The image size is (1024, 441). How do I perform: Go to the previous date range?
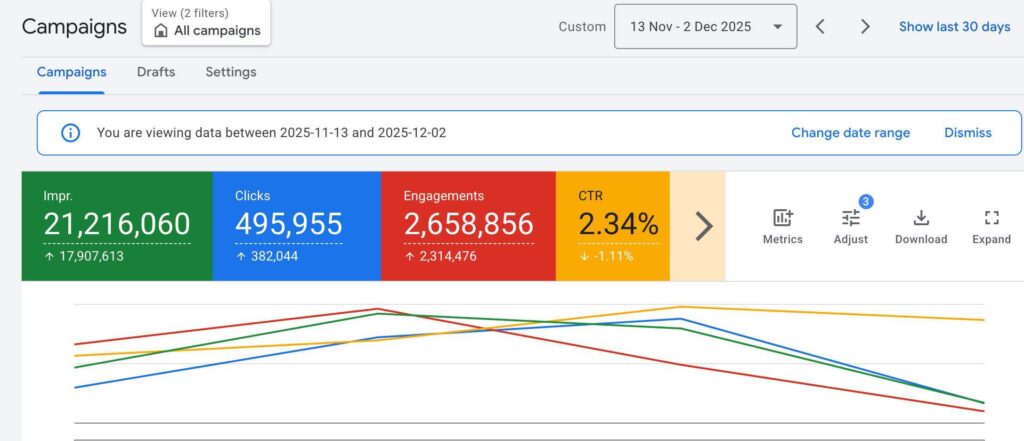820,27
